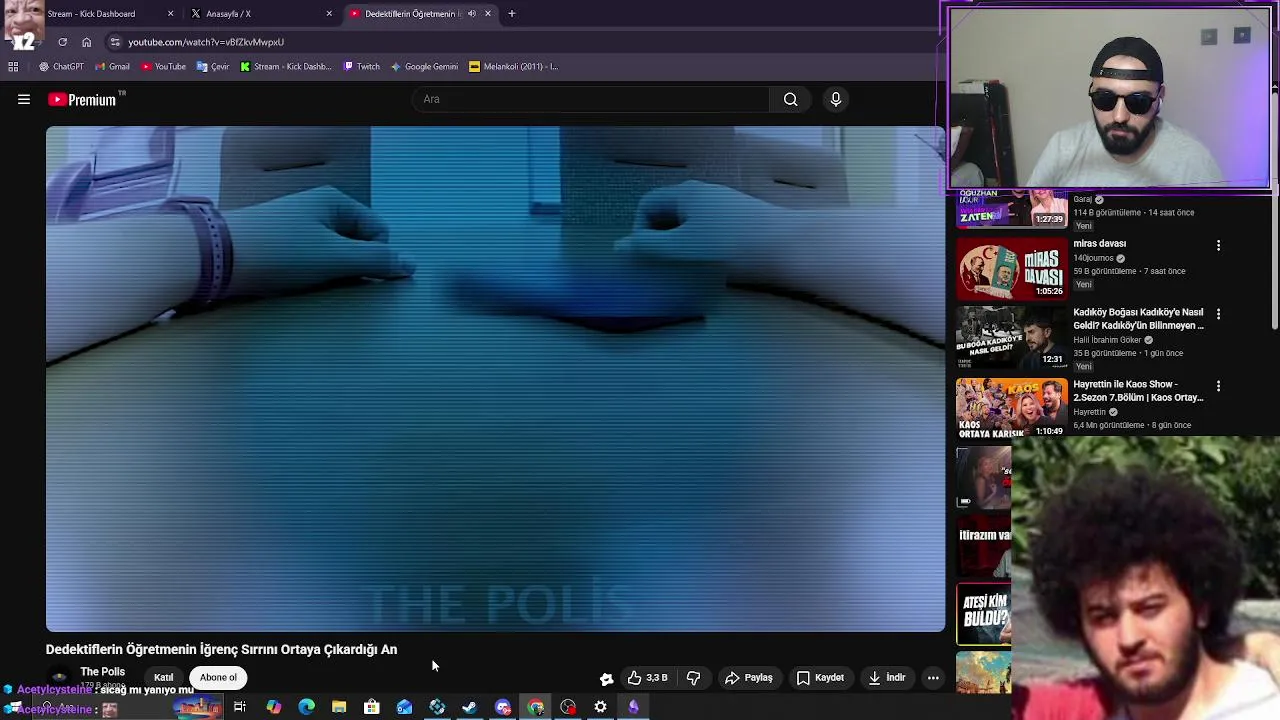Open Settings gear in the taskbar

600,707
